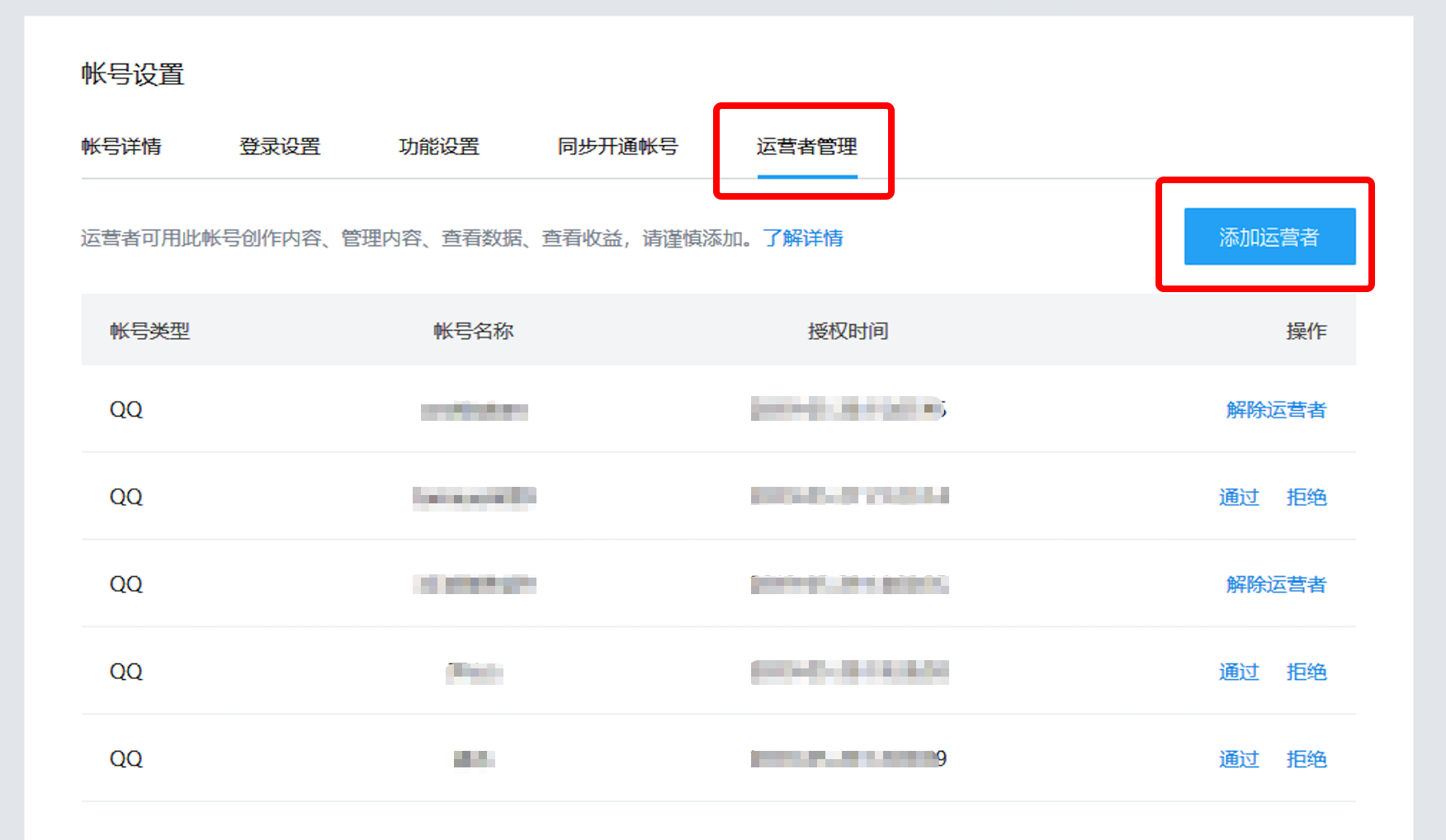
Task: Switch to the 登录设置 tab
Action: click(280, 147)
